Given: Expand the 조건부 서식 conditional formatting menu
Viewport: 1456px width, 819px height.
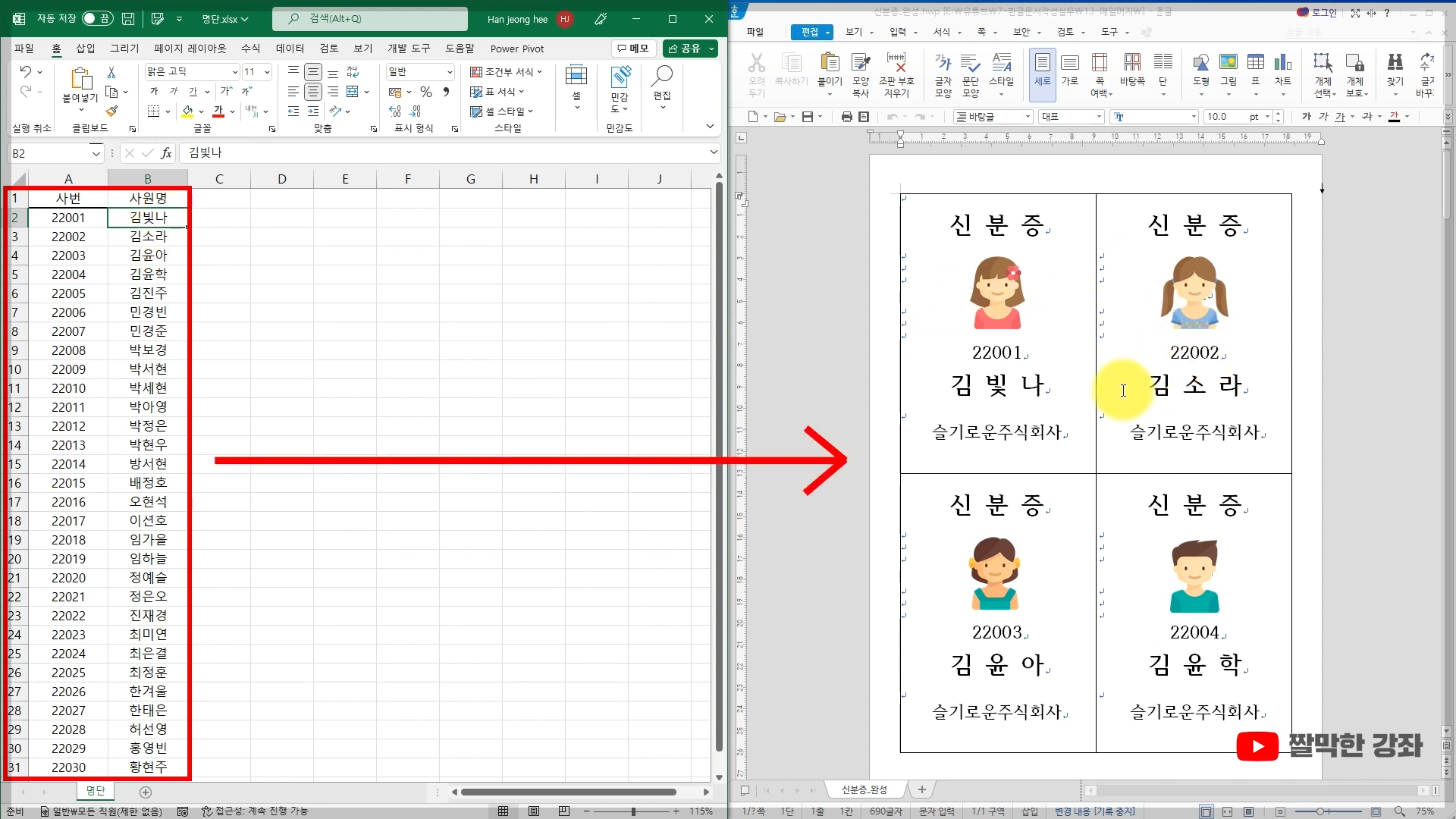Looking at the screenshot, I should click(506, 72).
